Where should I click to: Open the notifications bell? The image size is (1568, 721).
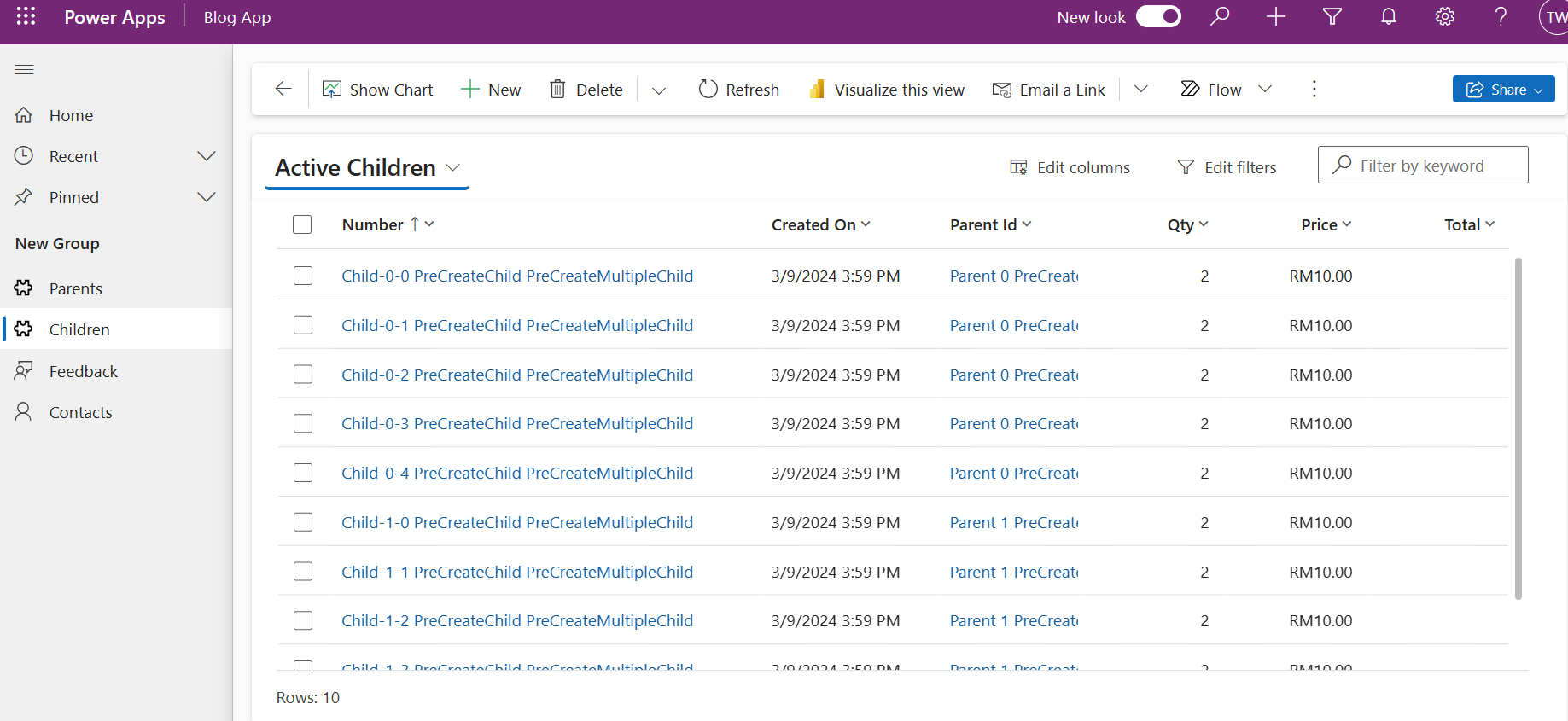(1389, 16)
